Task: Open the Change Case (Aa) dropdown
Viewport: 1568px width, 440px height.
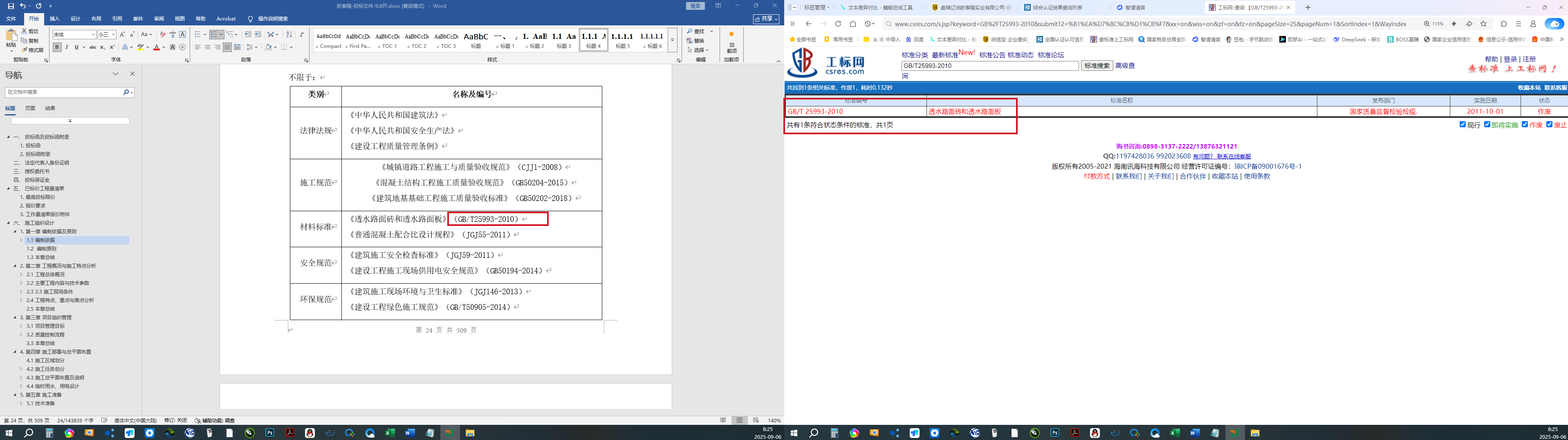Action: (x=146, y=35)
